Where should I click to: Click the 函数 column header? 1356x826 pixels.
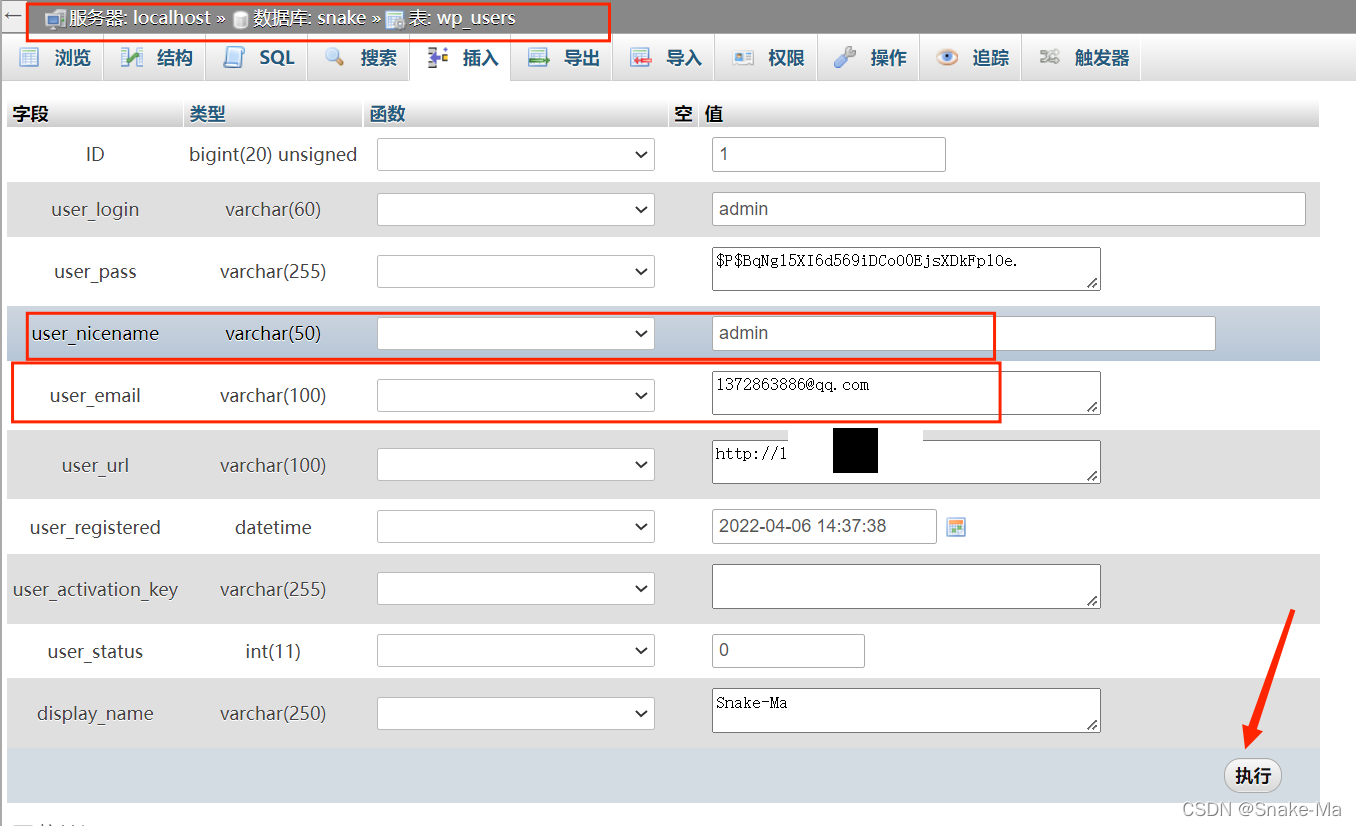pyautogui.click(x=387, y=114)
